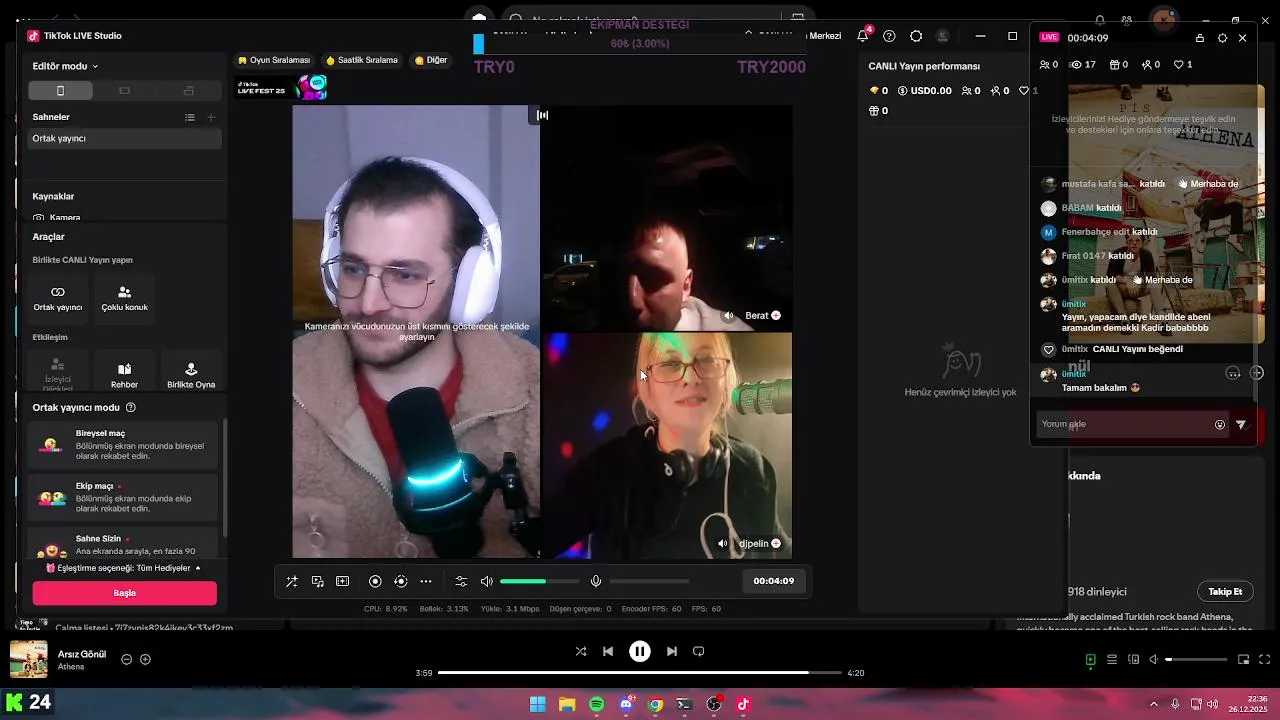Screen dimensions: 1280x720
Task: Toggle shuffle in Spotify player
Action: 581,651
